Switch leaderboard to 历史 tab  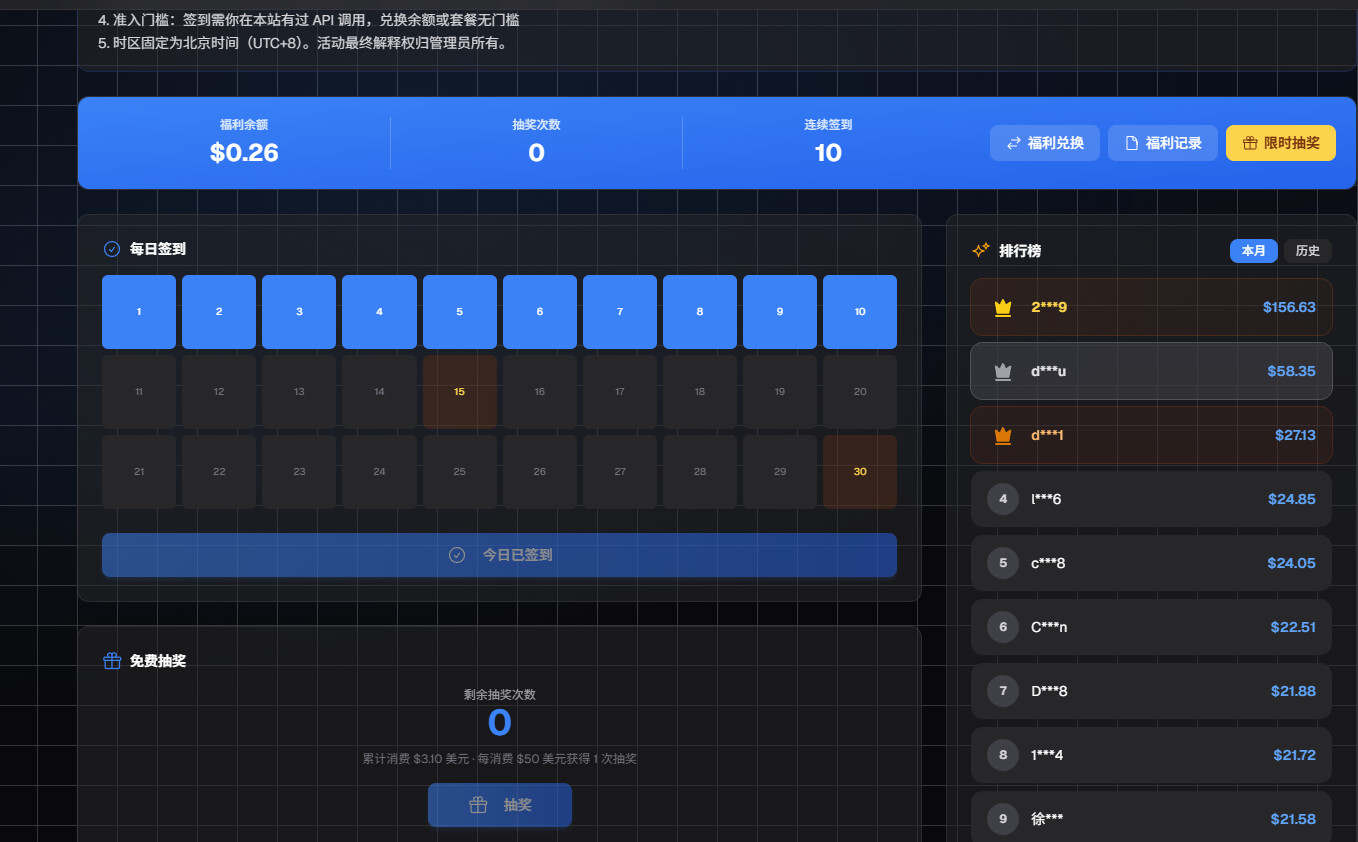pos(1308,251)
